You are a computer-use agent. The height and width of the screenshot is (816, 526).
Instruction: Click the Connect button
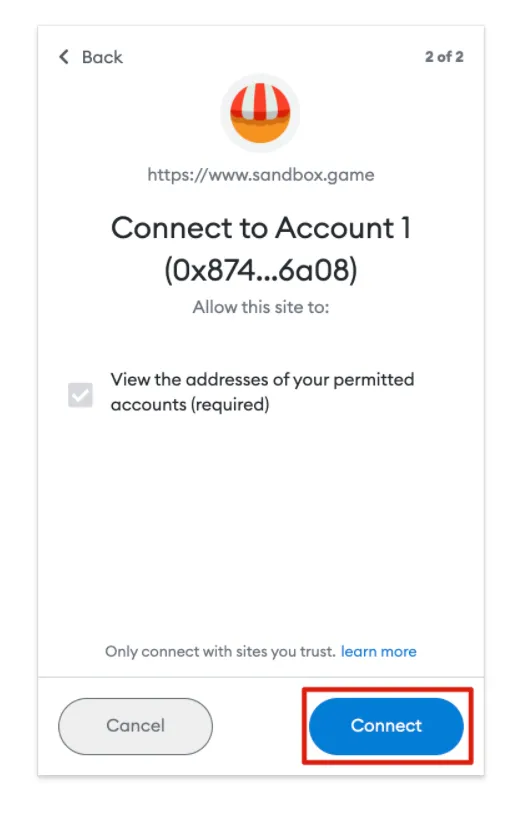click(386, 725)
